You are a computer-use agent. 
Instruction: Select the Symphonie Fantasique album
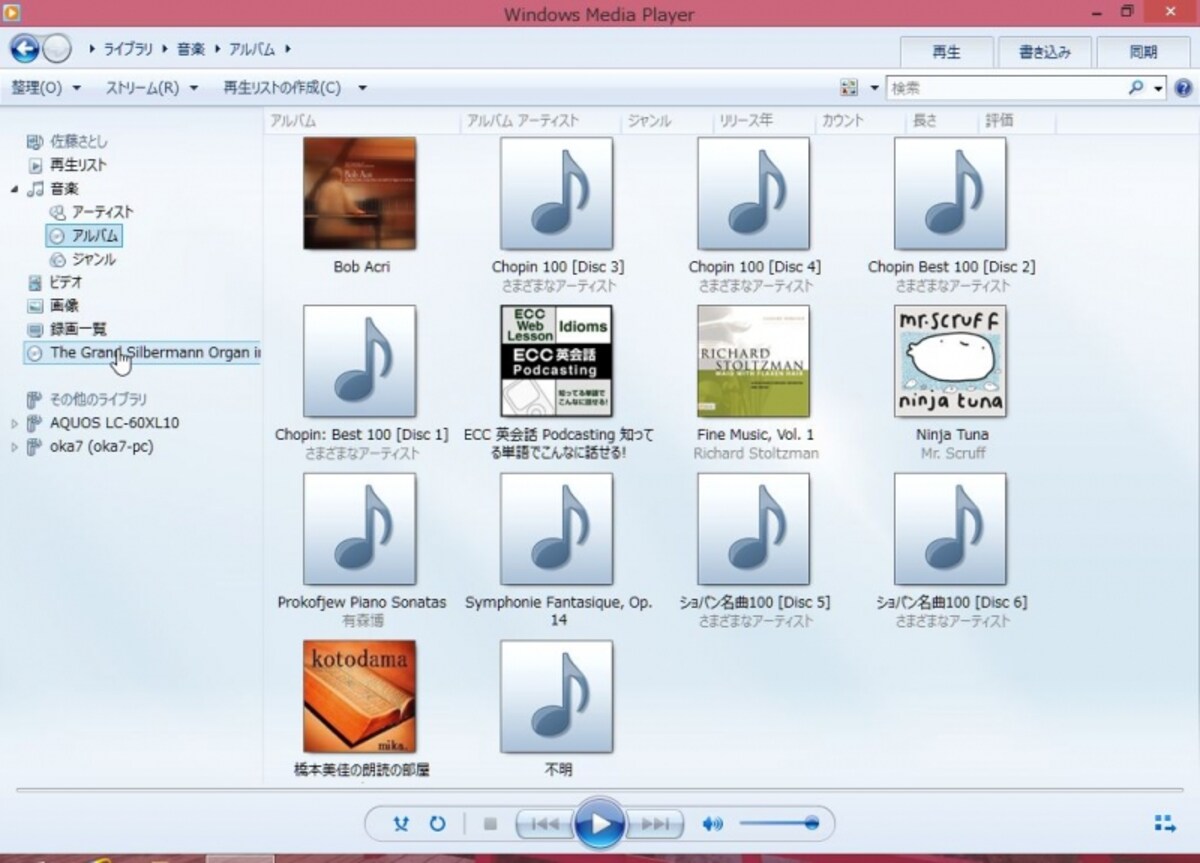pyautogui.click(x=557, y=529)
